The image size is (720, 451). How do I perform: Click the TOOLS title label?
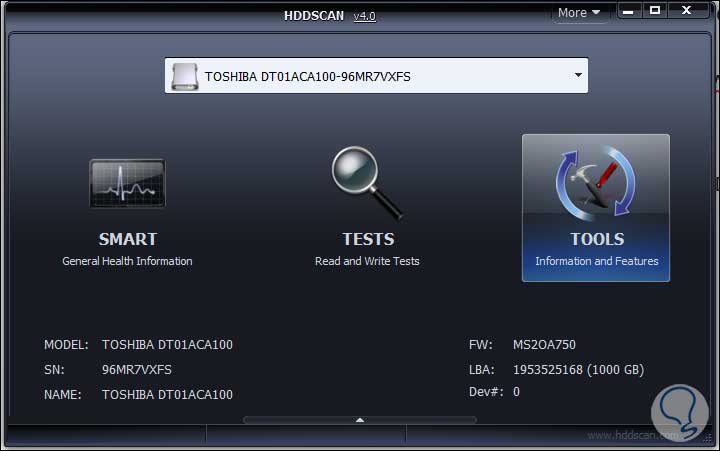[597, 239]
